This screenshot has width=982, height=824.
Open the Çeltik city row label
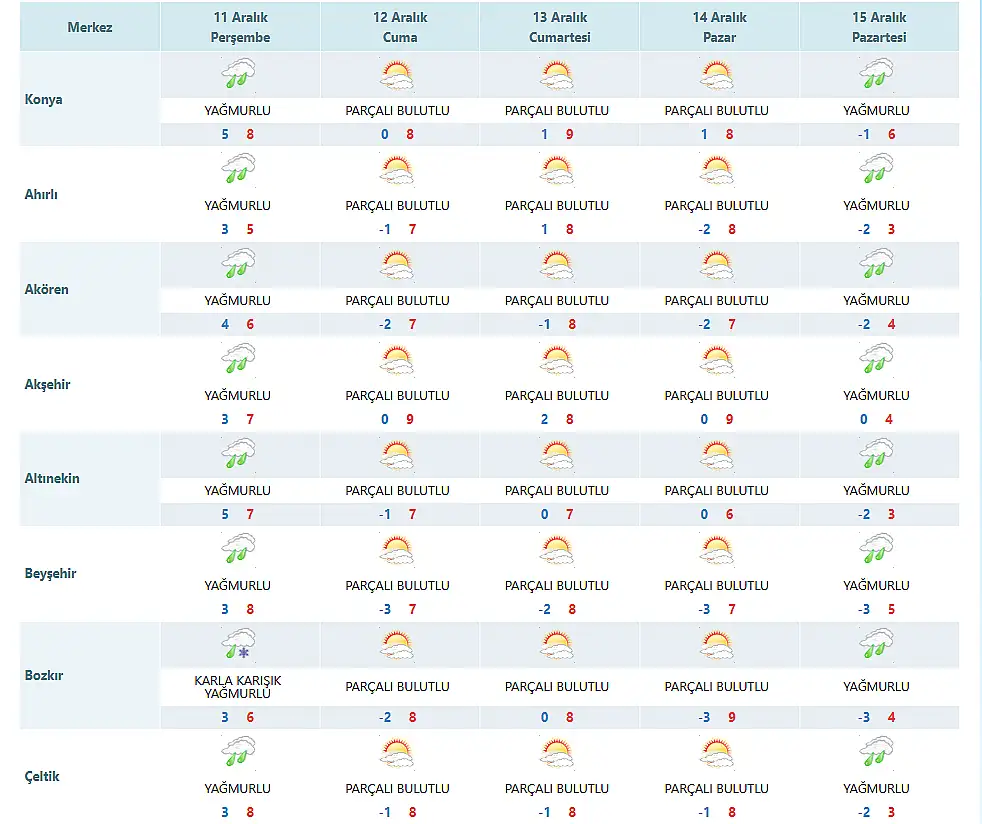(x=43, y=777)
